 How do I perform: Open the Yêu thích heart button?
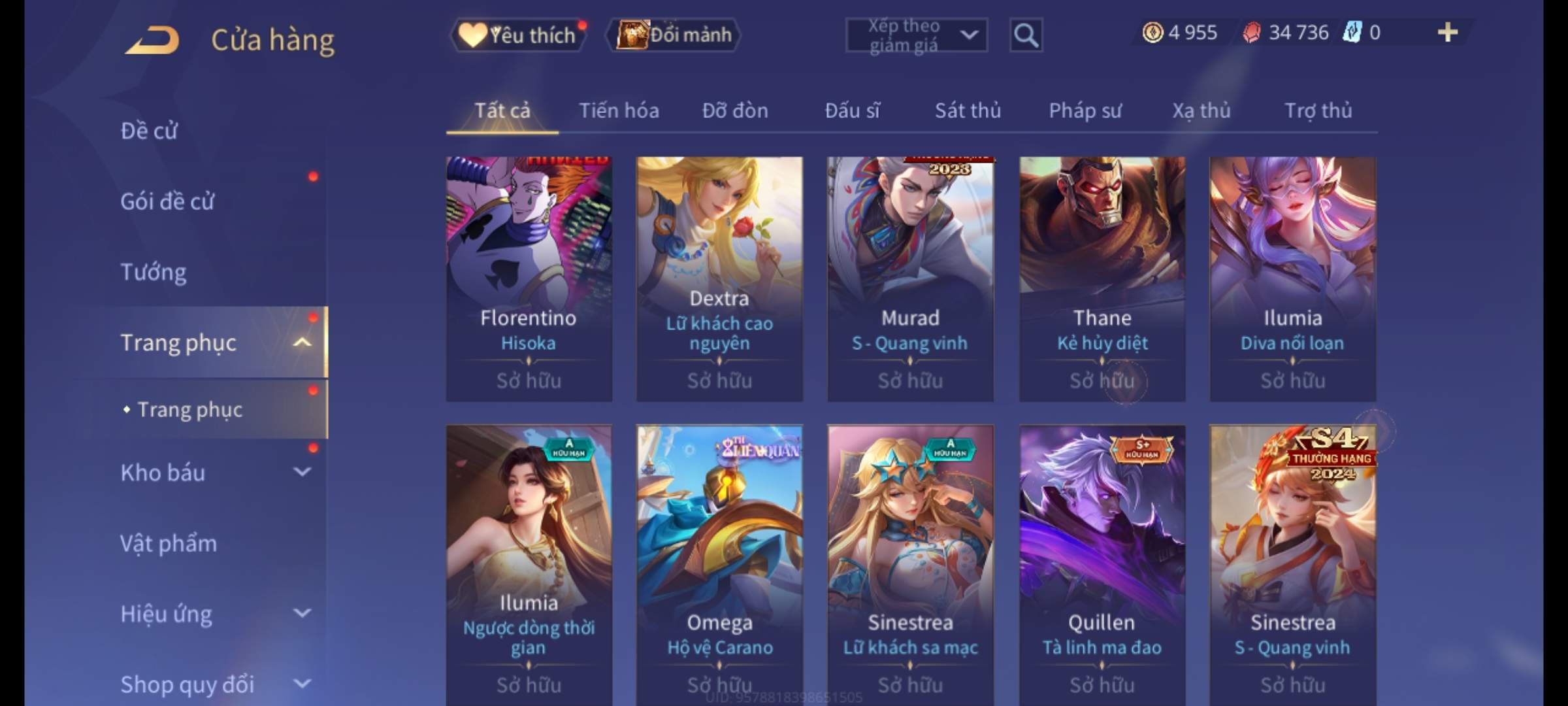[x=518, y=35]
